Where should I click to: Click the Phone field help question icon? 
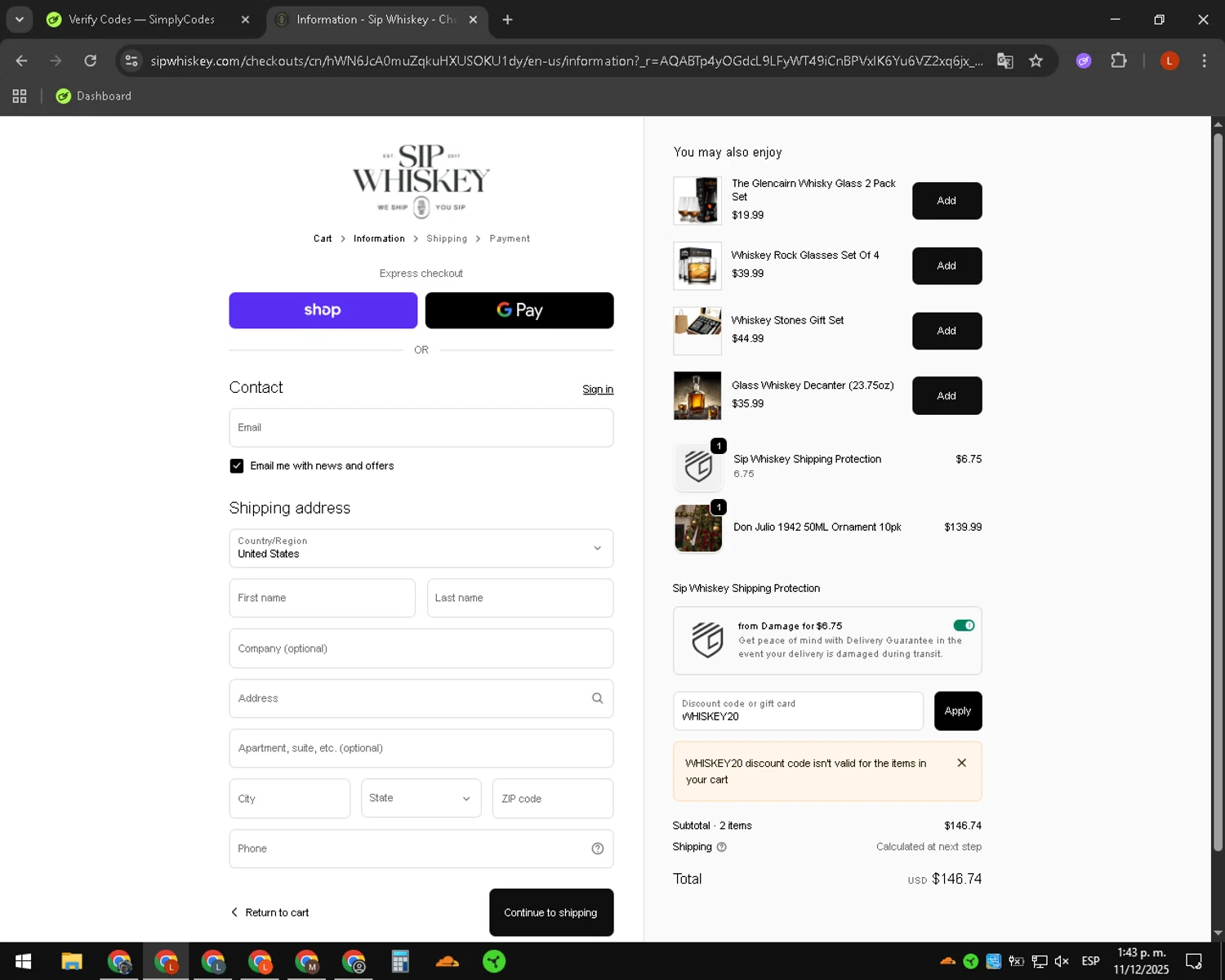(598, 849)
